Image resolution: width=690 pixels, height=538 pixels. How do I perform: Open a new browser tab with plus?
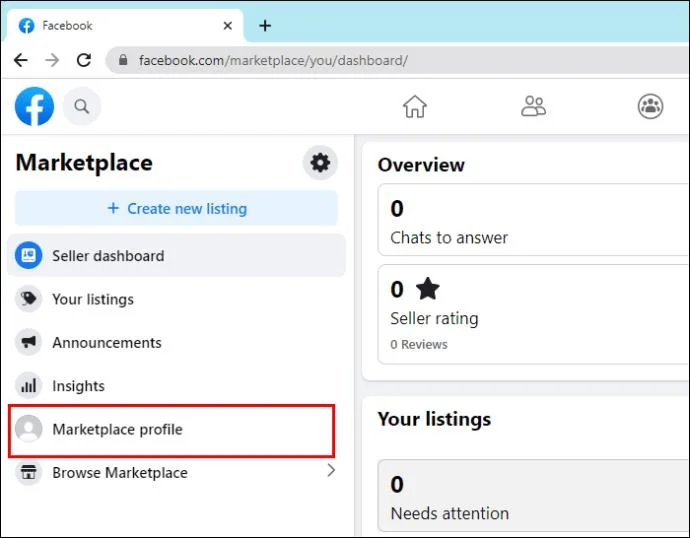(265, 26)
